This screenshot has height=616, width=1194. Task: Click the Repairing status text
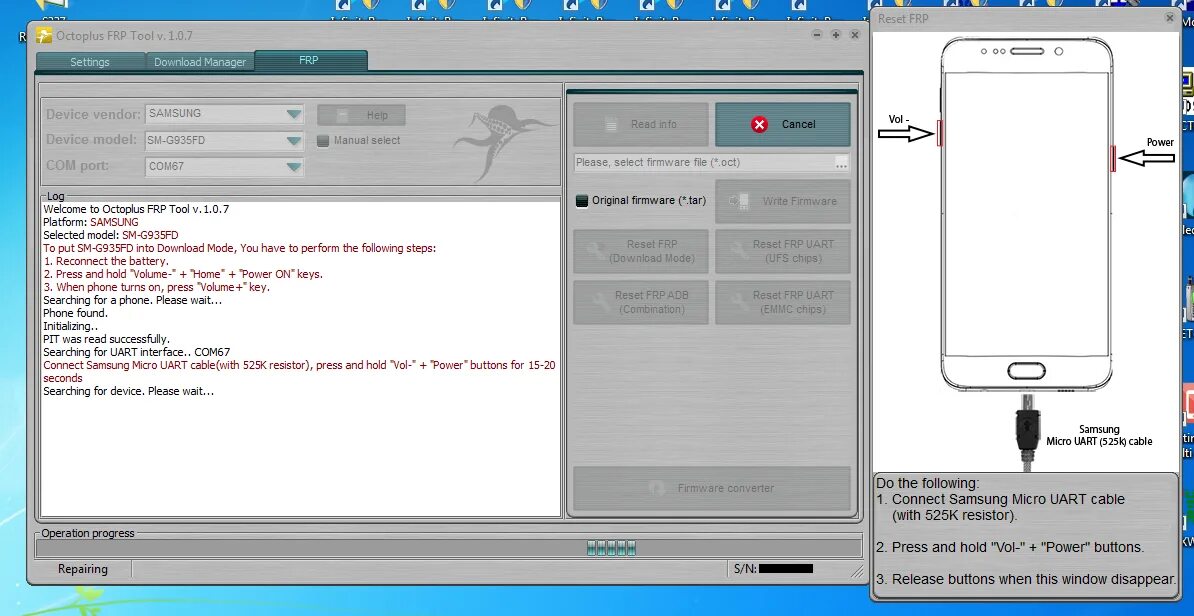83,569
